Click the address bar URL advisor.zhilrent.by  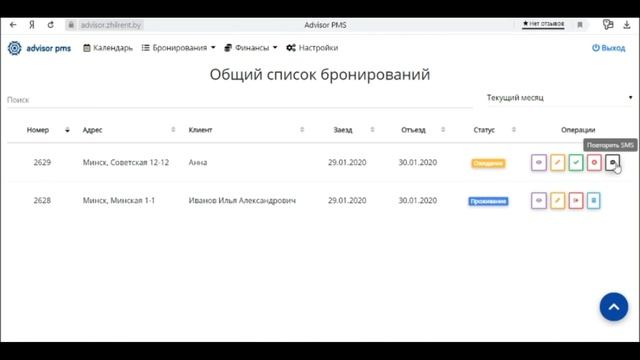pos(111,25)
